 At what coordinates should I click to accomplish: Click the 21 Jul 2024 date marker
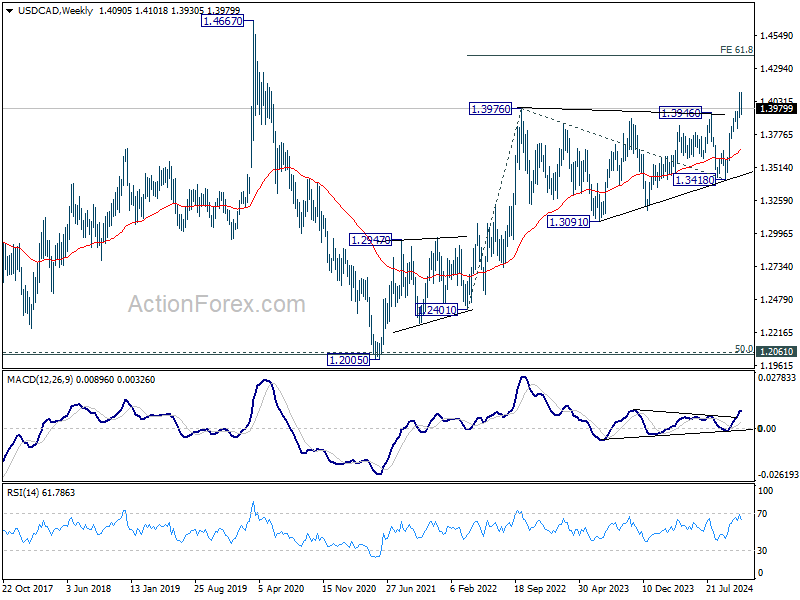click(730, 588)
